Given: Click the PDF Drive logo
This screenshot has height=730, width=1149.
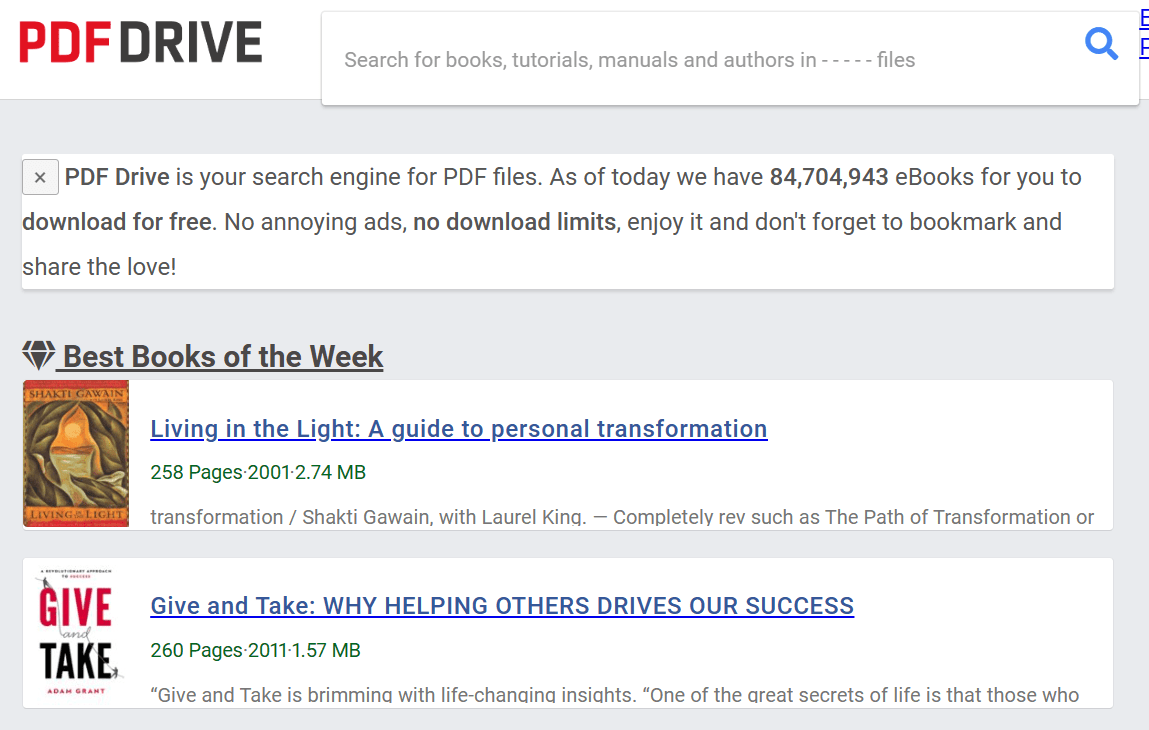Looking at the screenshot, I should pos(141,42).
